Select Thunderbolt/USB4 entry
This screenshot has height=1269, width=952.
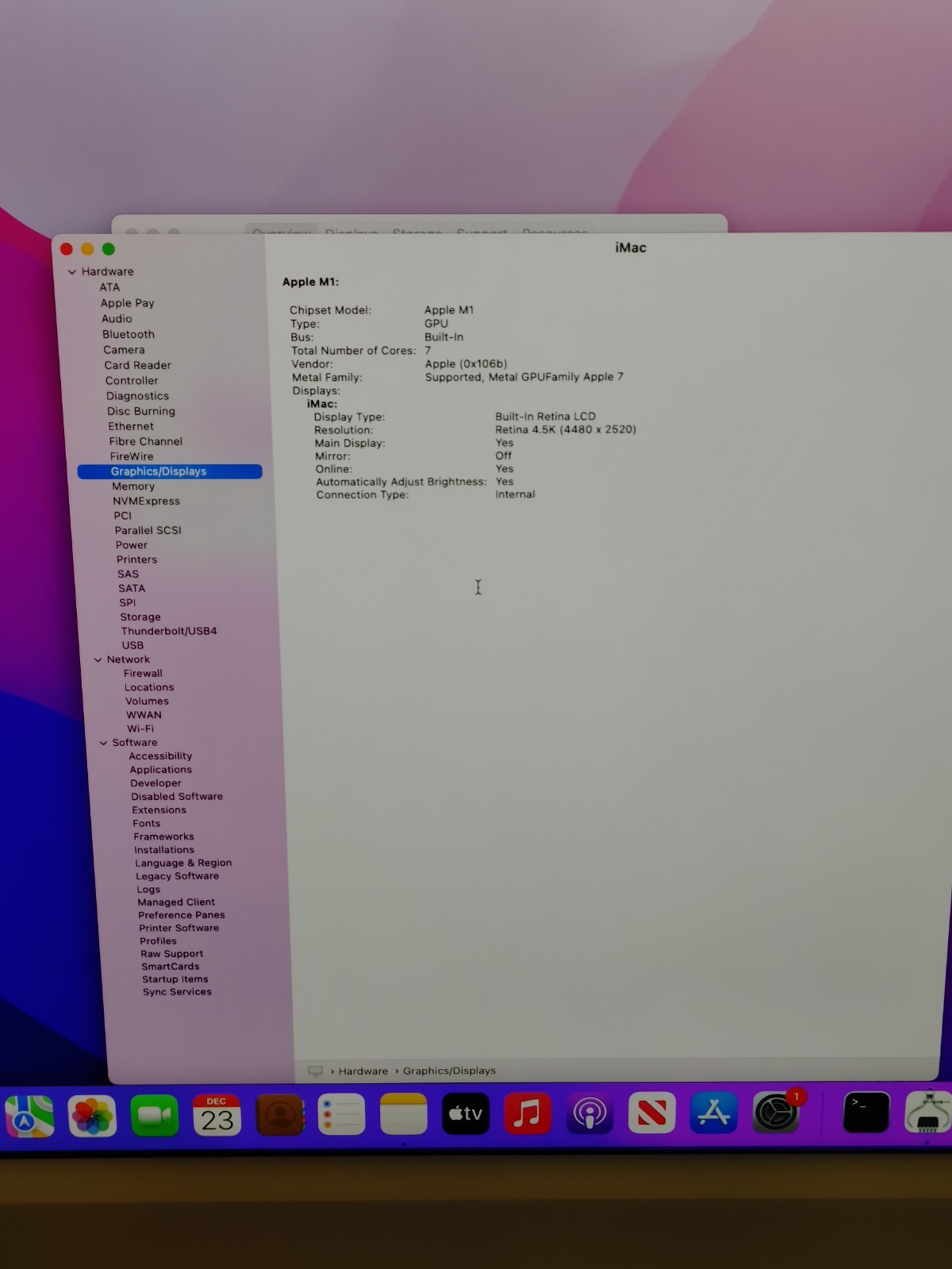pos(169,631)
